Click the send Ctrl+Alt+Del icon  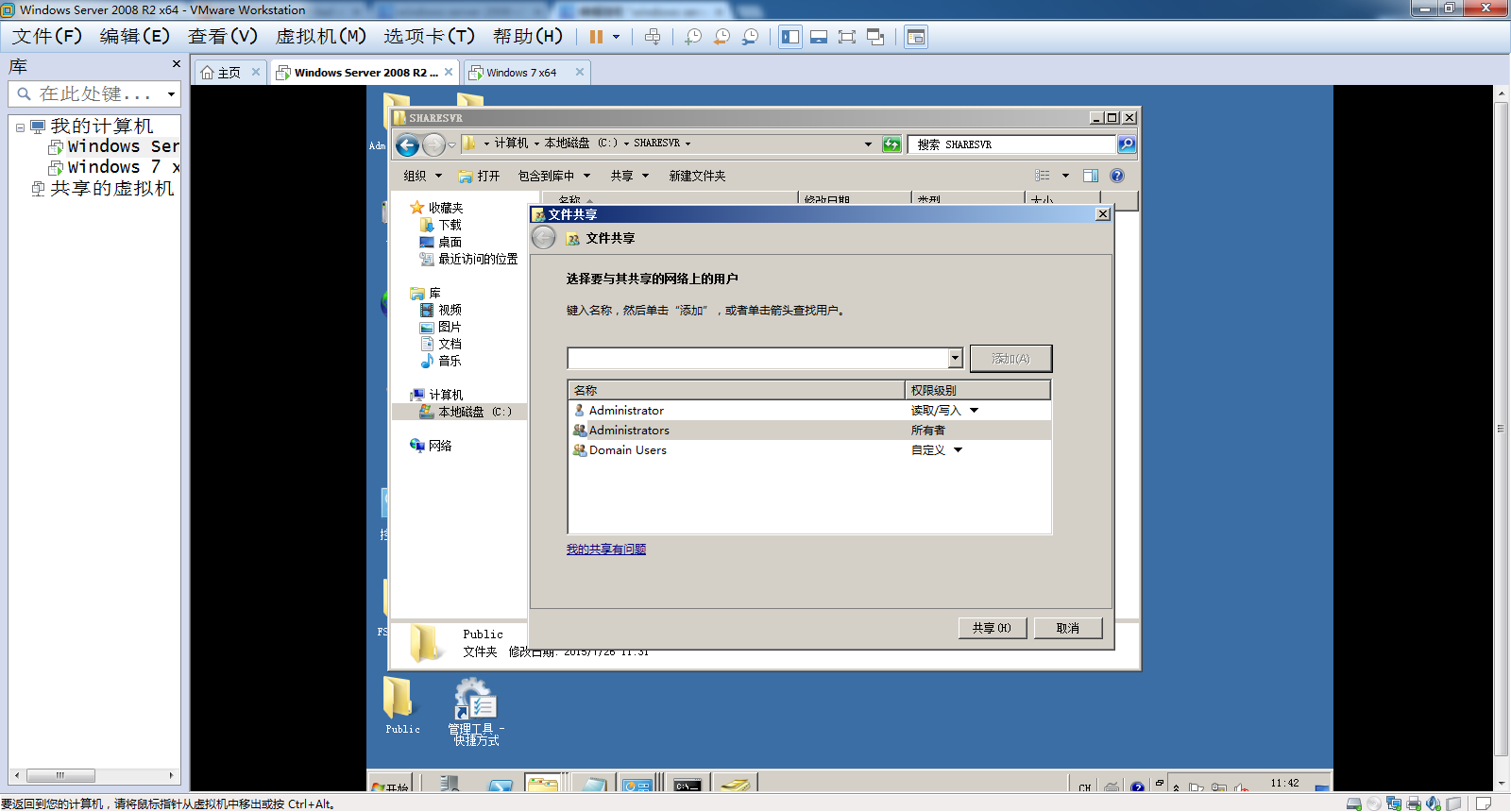tap(653, 37)
